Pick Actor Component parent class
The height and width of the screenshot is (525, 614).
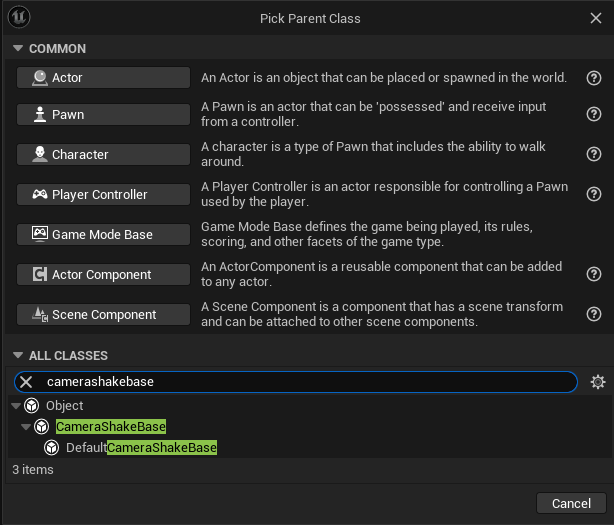[x=103, y=274]
